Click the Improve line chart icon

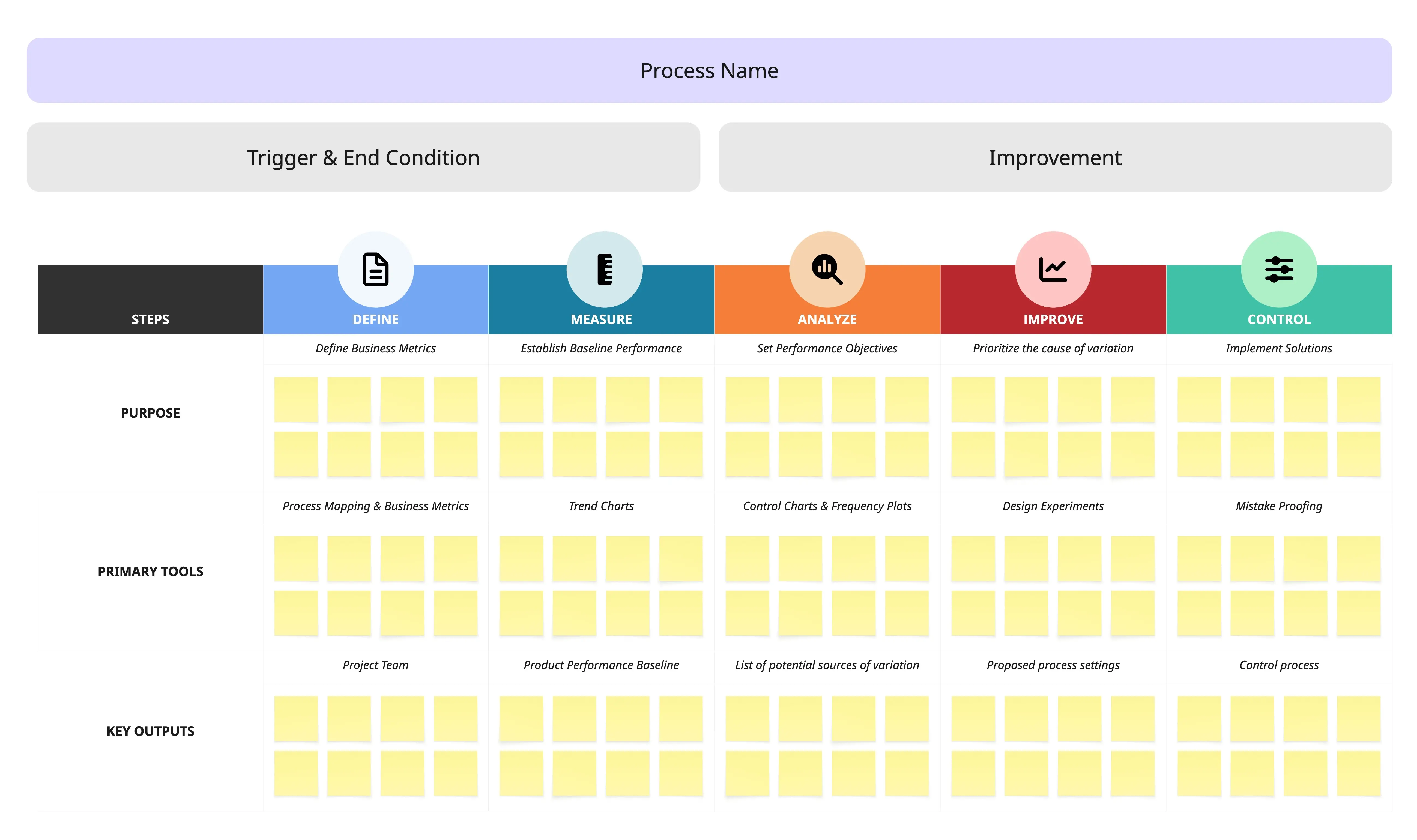click(x=1053, y=270)
